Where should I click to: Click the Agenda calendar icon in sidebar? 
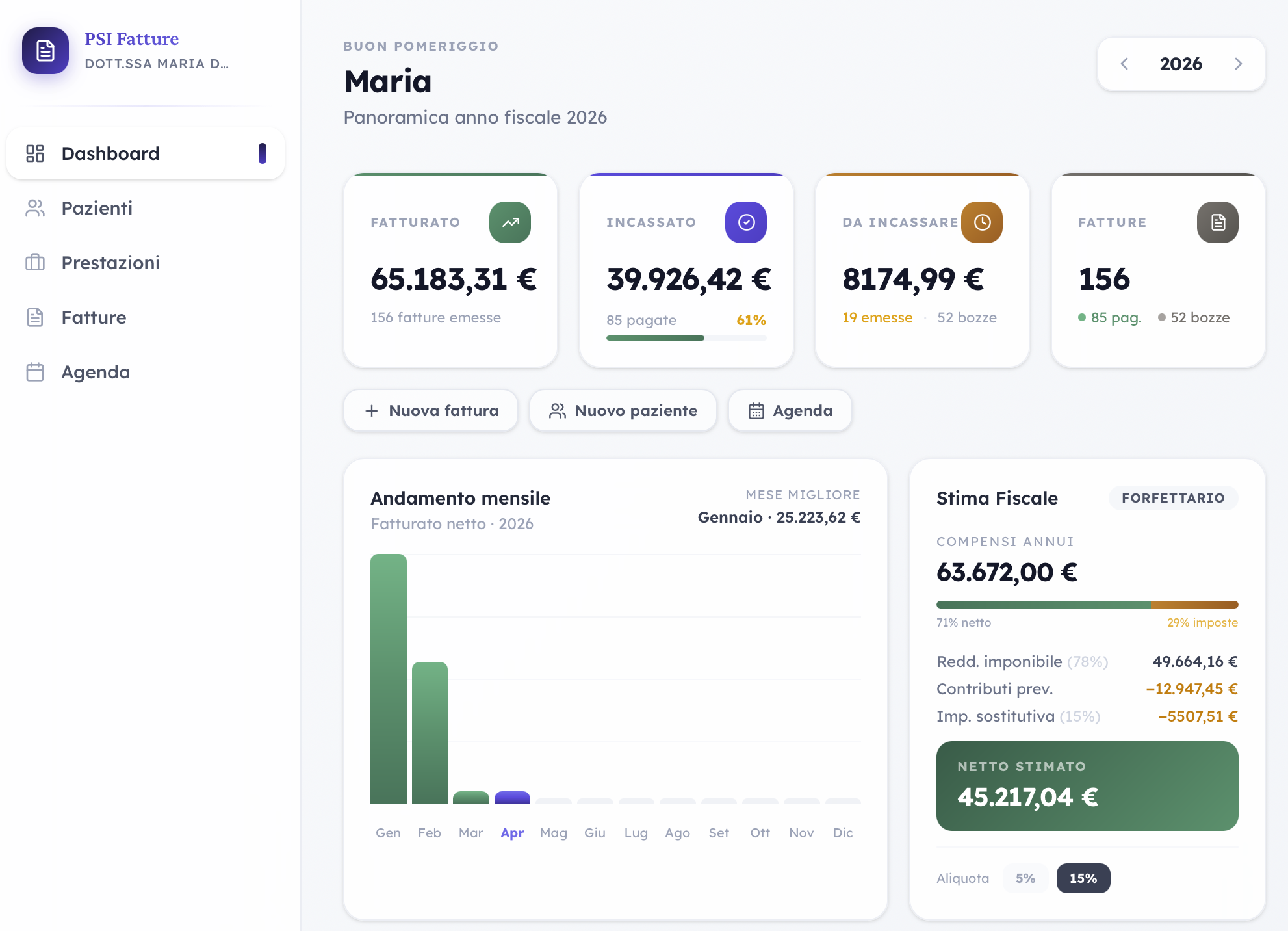pos(34,372)
